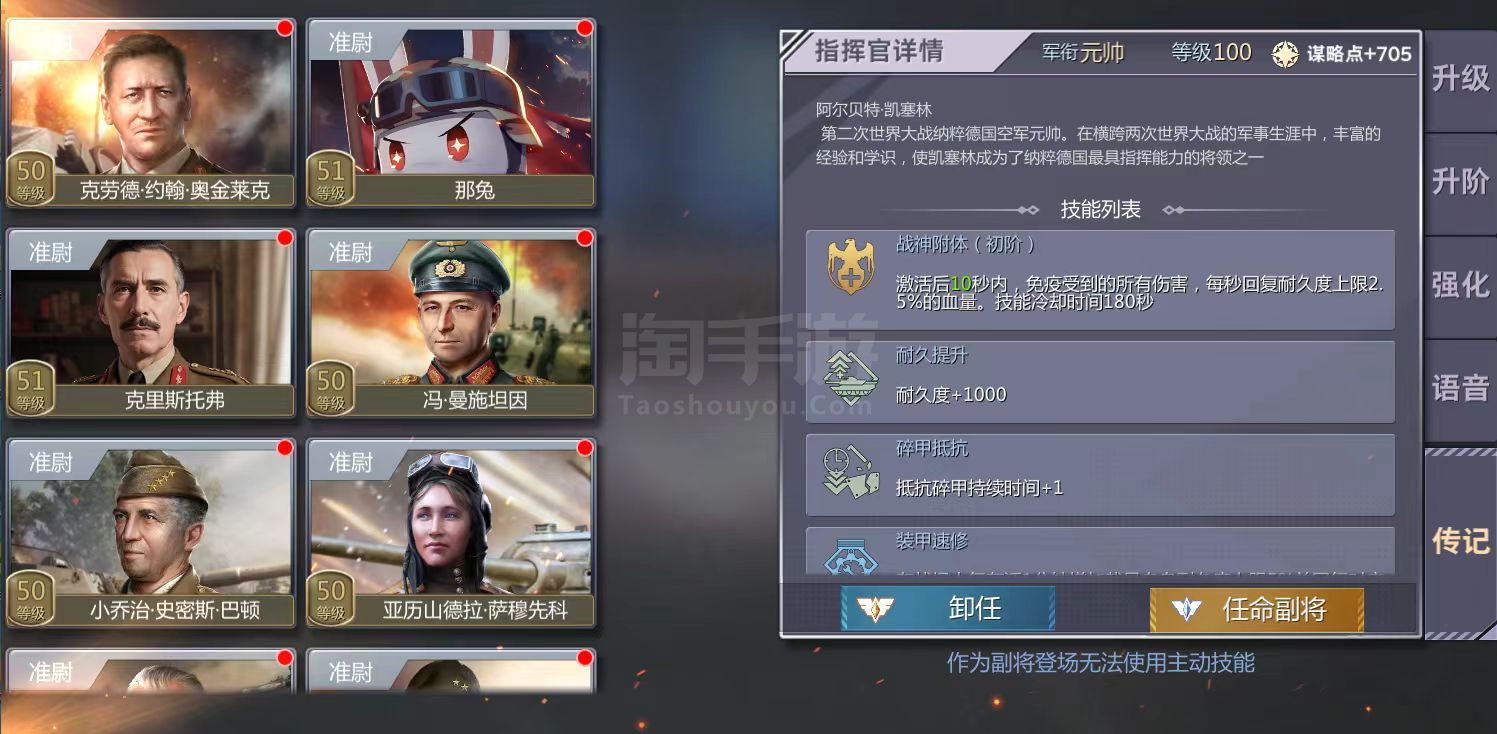Select commander 小乔治·史密斯·巴顿 card
Viewport: 1497px width, 734px height.
[151, 533]
